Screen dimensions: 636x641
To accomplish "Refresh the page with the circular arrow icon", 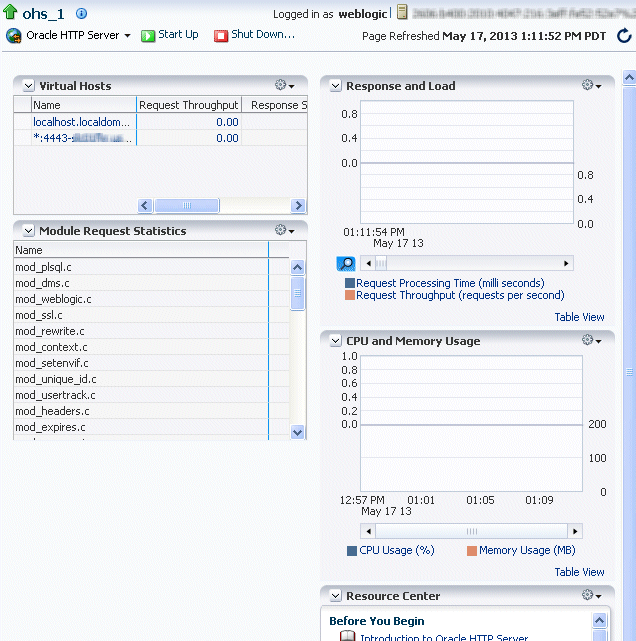I will (x=624, y=36).
